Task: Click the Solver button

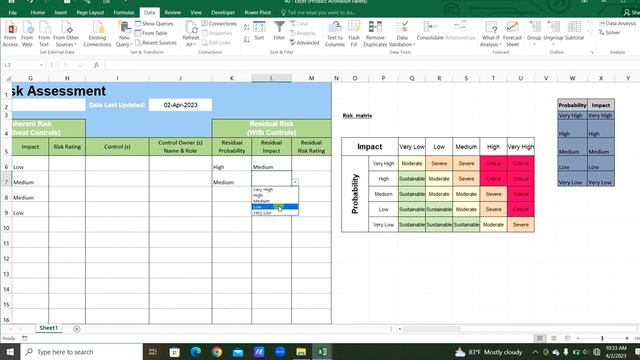Action: point(609,33)
